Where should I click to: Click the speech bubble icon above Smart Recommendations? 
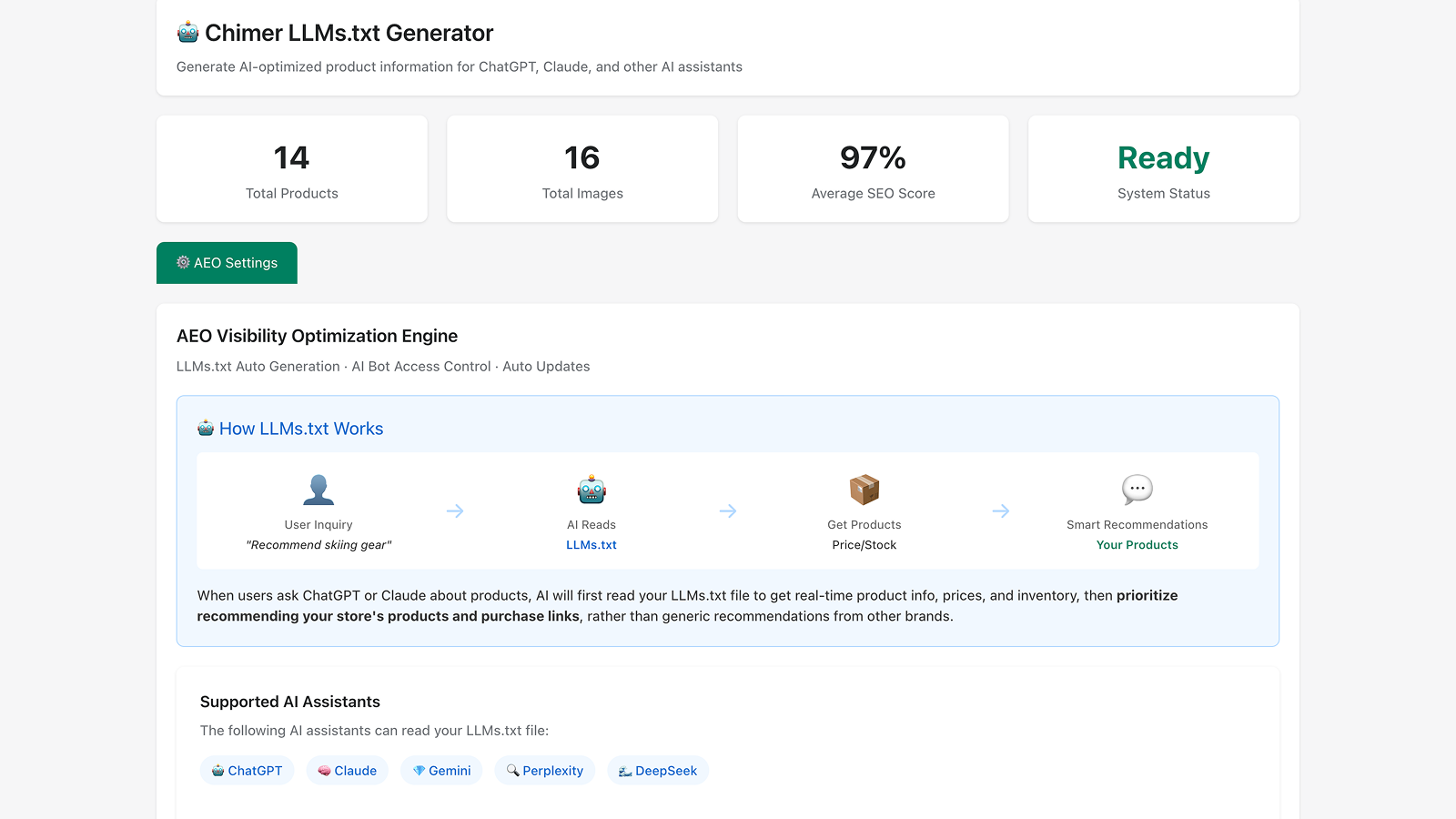pos(1137,490)
